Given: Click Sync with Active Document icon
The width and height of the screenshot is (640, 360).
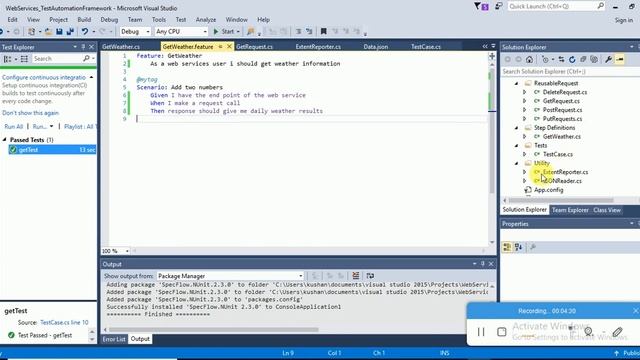Looking at the screenshot, I should tap(562, 60).
